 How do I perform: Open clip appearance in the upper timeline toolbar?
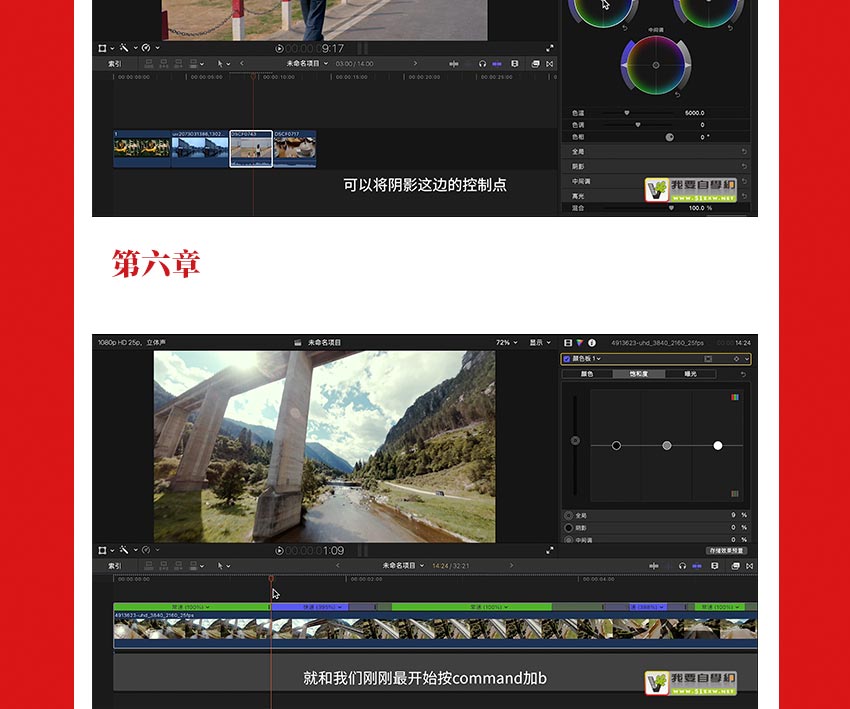[x=514, y=64]
